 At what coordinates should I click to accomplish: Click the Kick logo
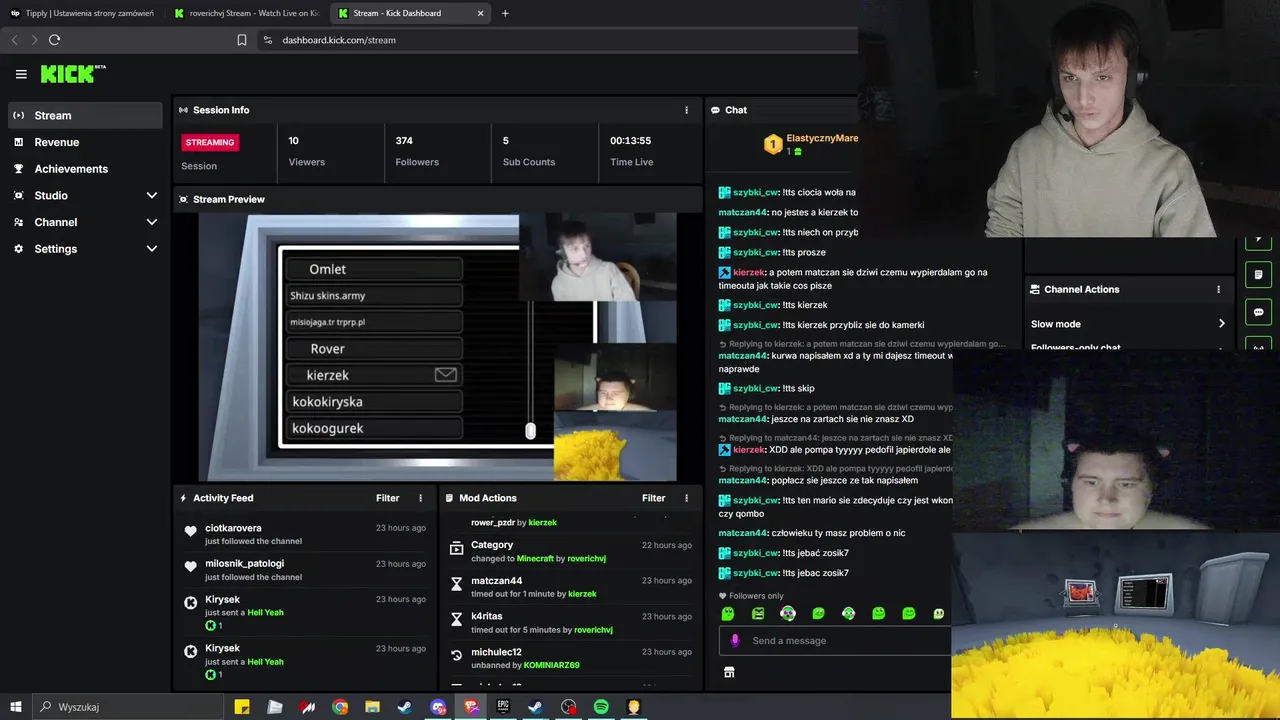[72, 74]
